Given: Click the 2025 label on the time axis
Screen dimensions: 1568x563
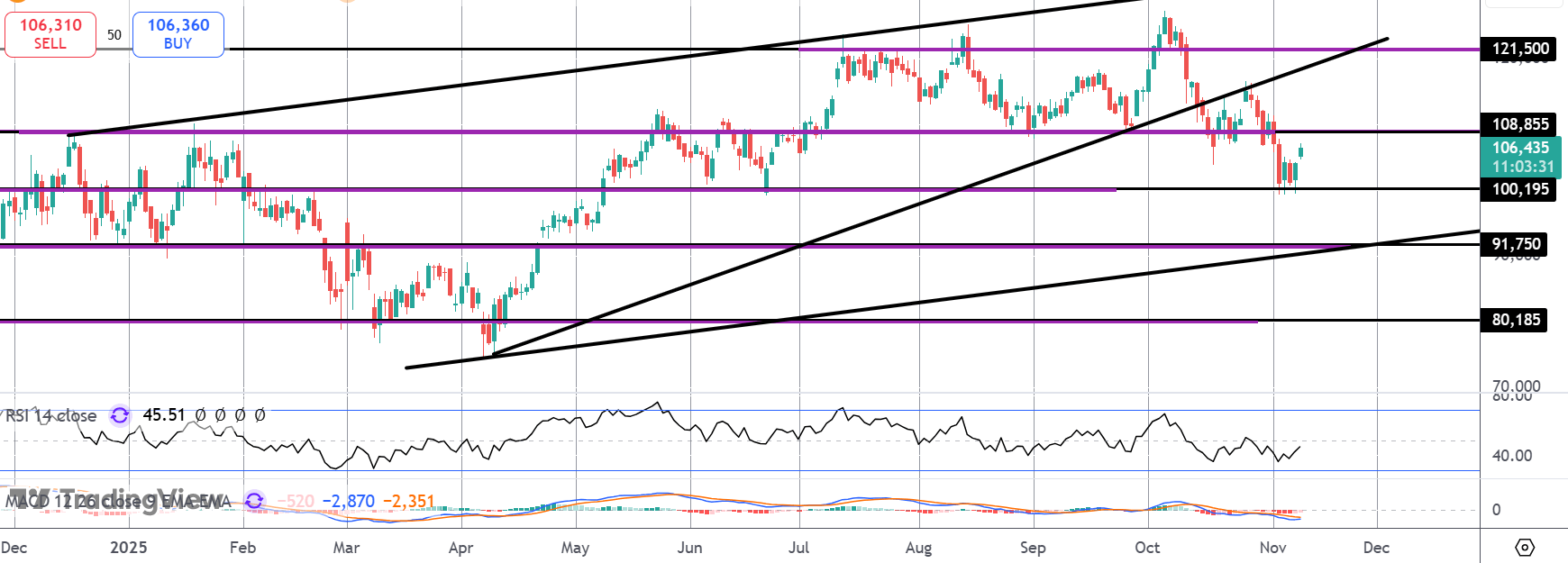Looking at the screenshot, I should pyautogui.click(x=128, y=548).
